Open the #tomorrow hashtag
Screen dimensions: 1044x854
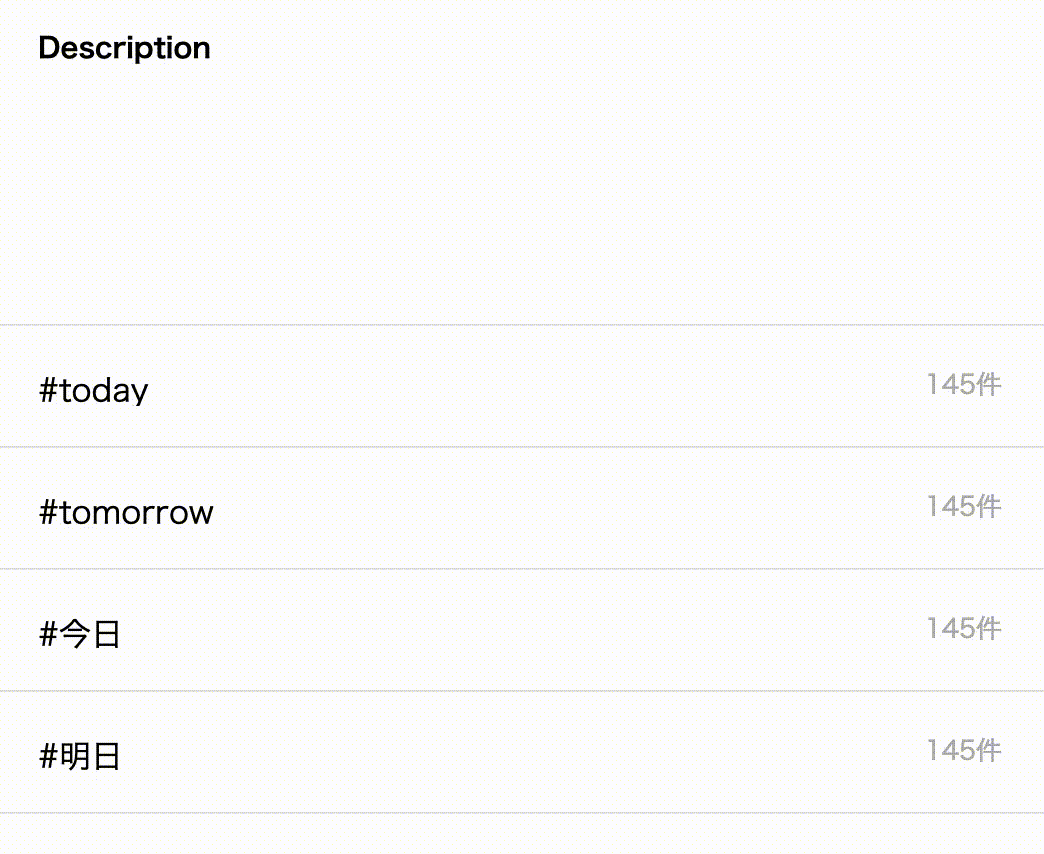[126, 512]
